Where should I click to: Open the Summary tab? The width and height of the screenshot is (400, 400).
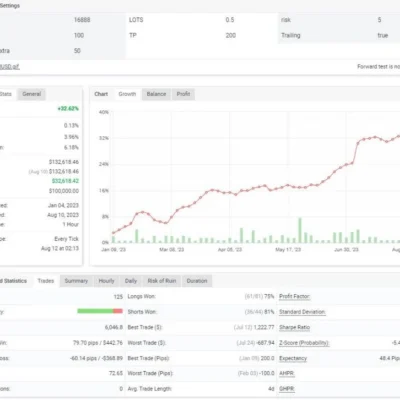click(76, 281)
